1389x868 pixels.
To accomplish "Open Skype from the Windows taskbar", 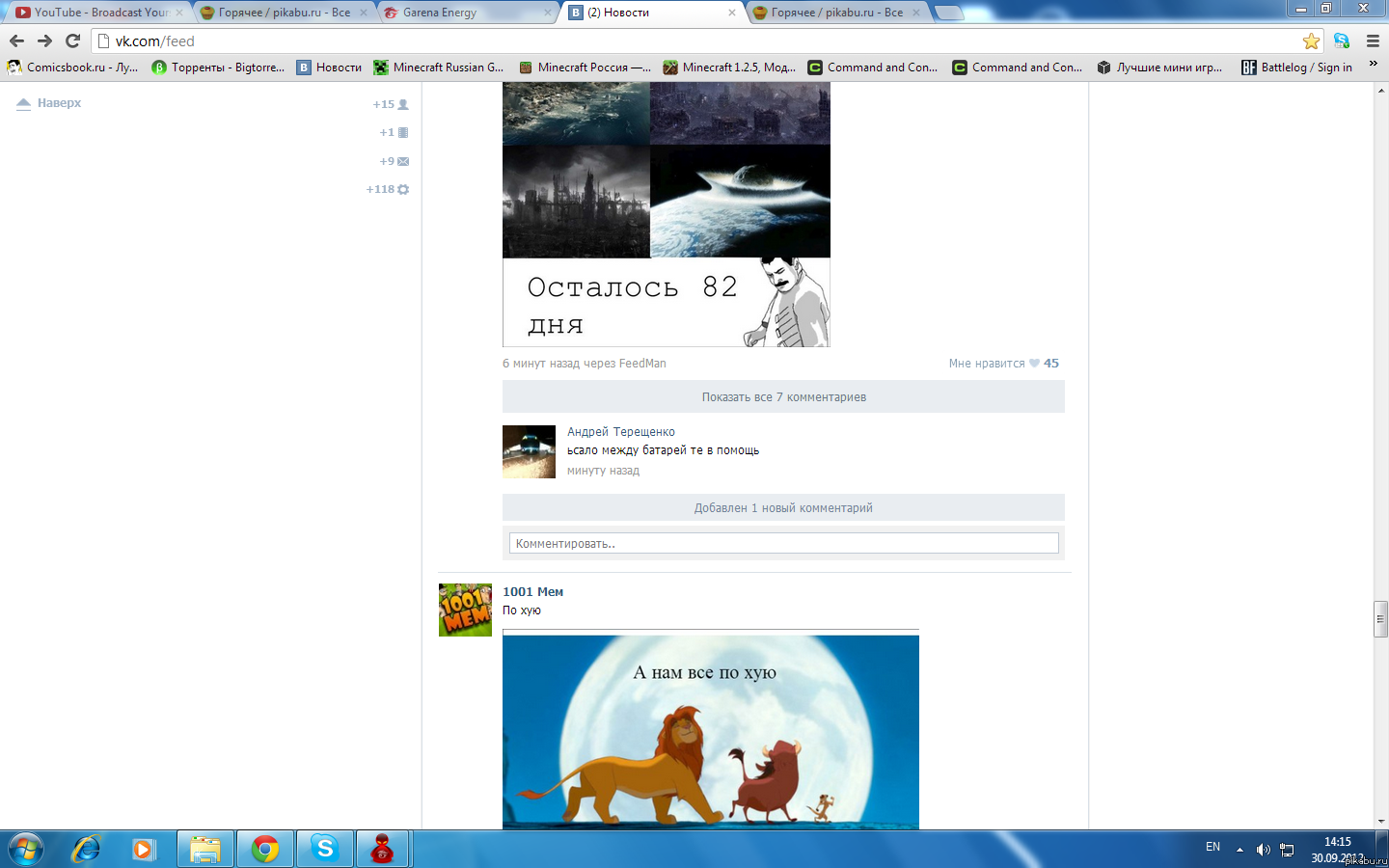I will [x=325, y=849].
